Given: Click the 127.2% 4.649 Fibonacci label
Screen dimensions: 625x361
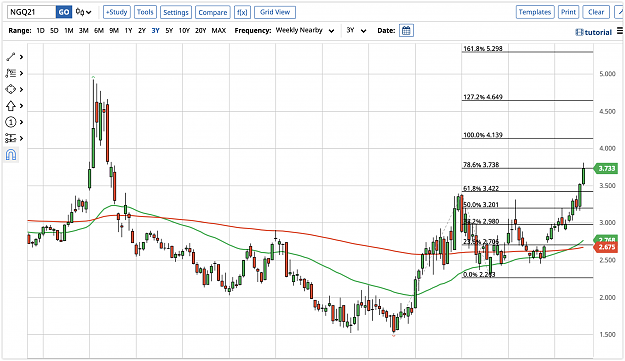Looking at the screenshot, I should (483, 97).
